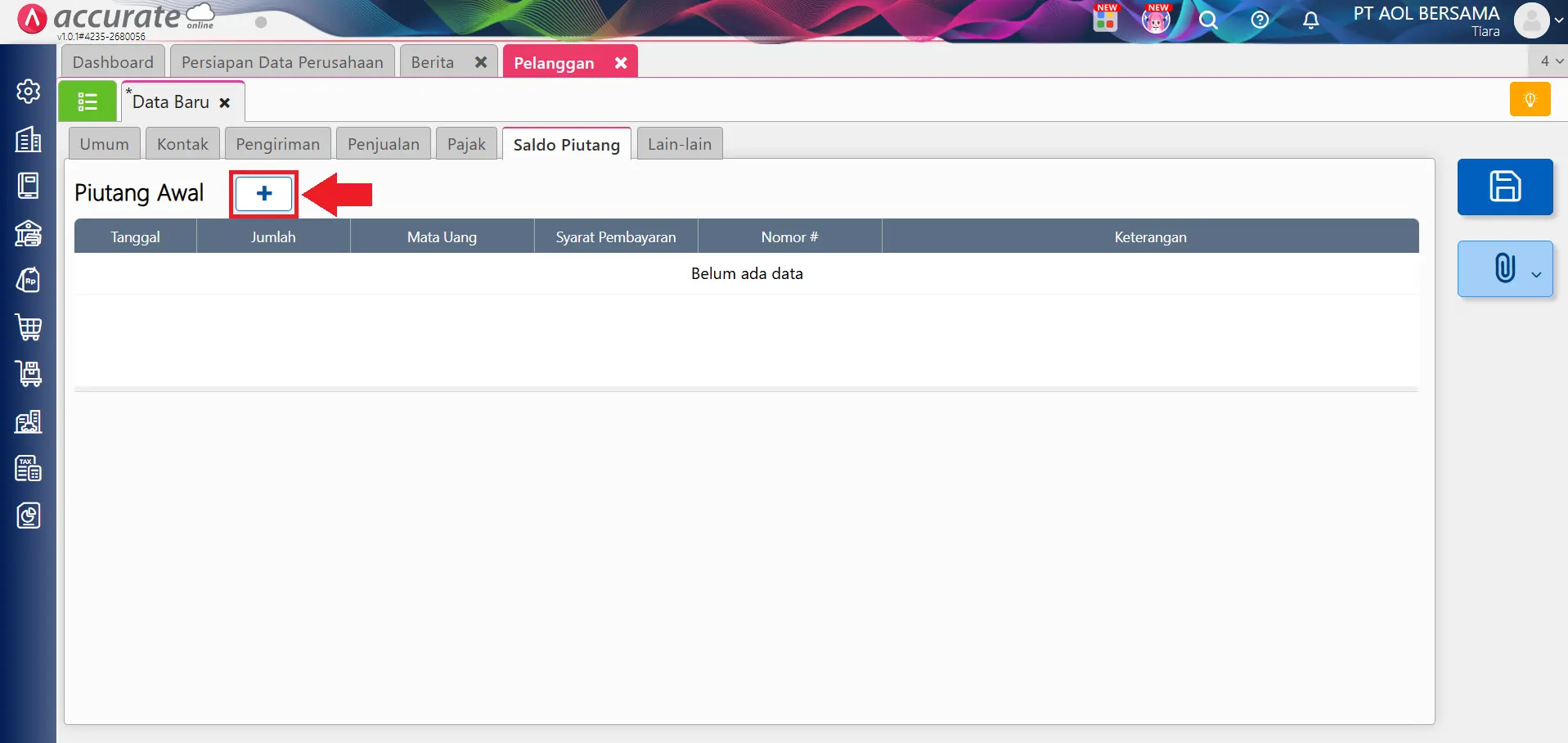Expand the user account chevron
This screenshot has height=743, width=1568.
1558,20
